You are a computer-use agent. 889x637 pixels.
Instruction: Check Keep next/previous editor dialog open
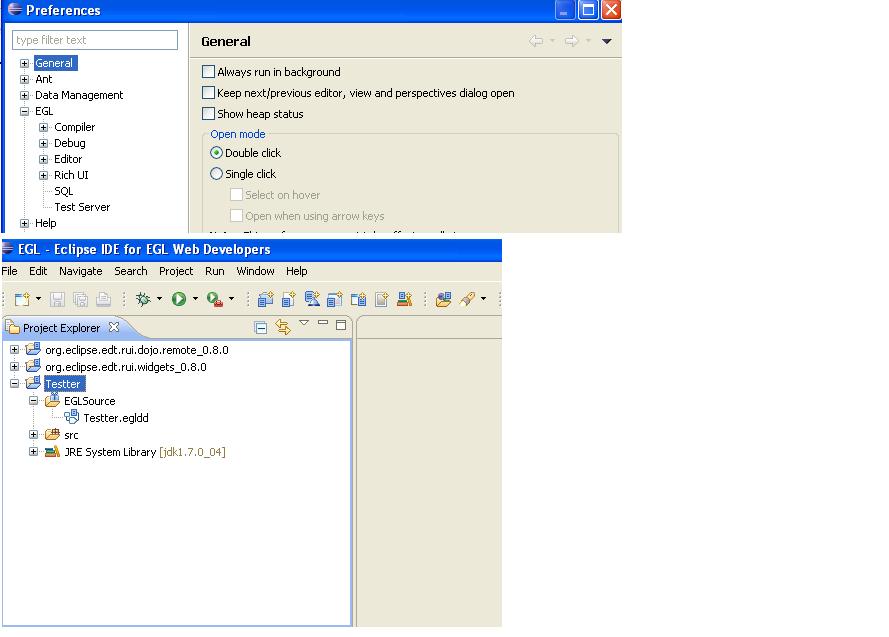coord(209,92)
